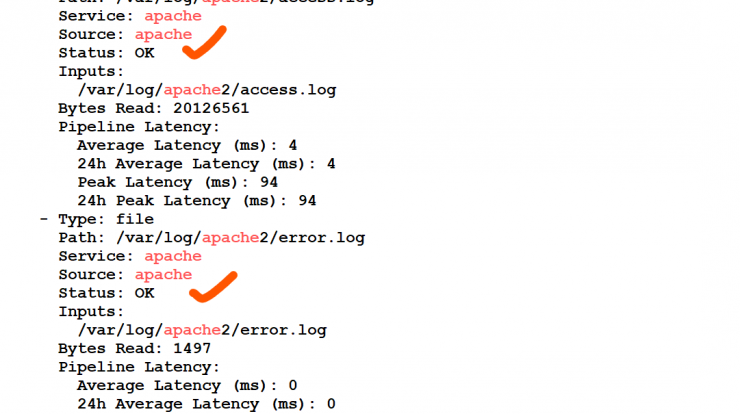This screenshot has width=740, height=414.
Task: Click the Path: /var/log/apache2/error.log line
Action: [211, 237]
